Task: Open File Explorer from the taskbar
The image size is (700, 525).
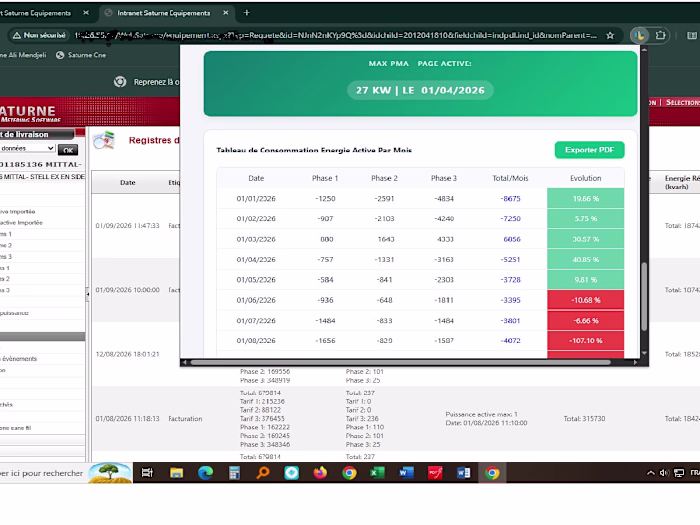Action: (x=176, y=473)
